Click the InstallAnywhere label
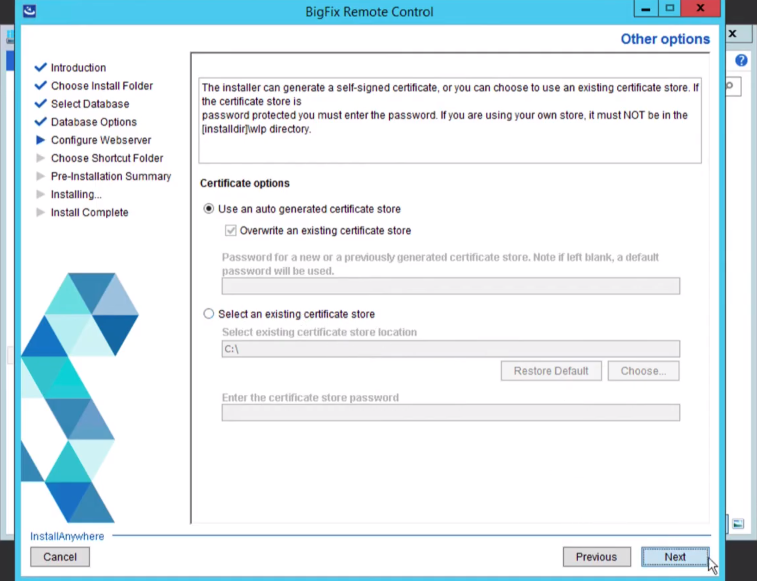The width and height of the screenshot is (757, 581). click(x=67, y=536)
